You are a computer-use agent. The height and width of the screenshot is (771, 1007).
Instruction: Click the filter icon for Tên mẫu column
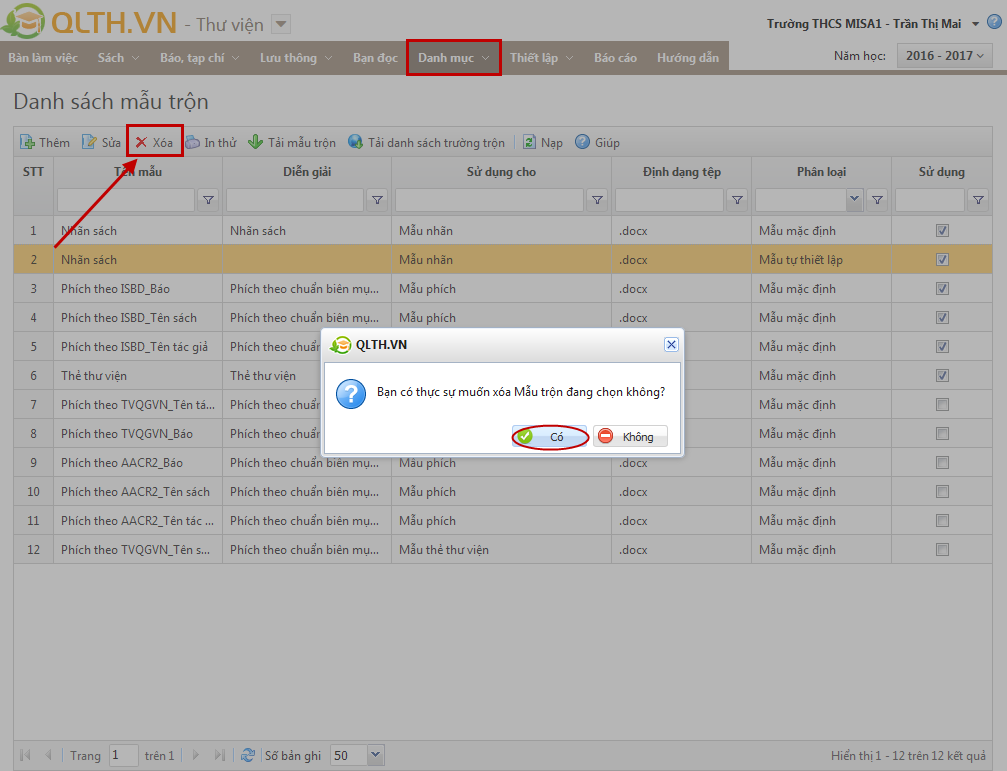[209, 200]
